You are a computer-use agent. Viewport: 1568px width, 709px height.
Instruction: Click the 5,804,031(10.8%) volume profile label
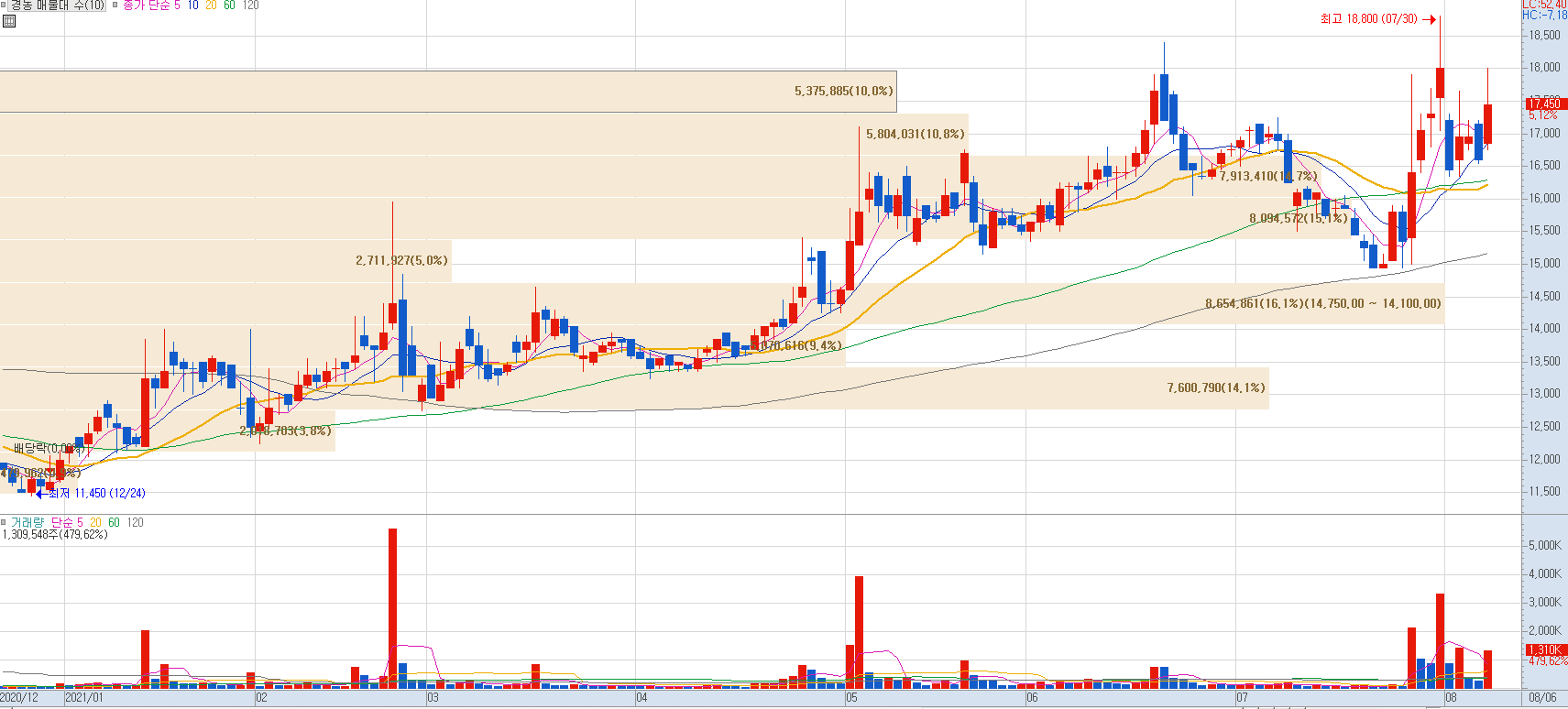coord(915,134)
